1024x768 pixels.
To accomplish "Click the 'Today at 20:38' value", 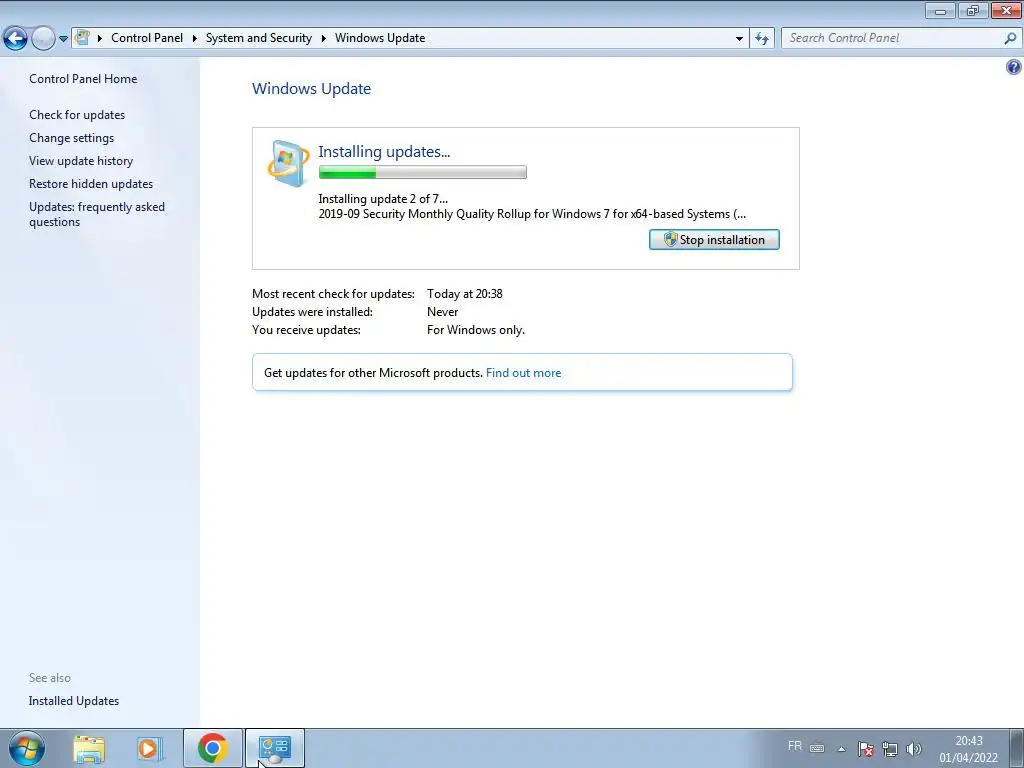I will [x=465, y=294].
